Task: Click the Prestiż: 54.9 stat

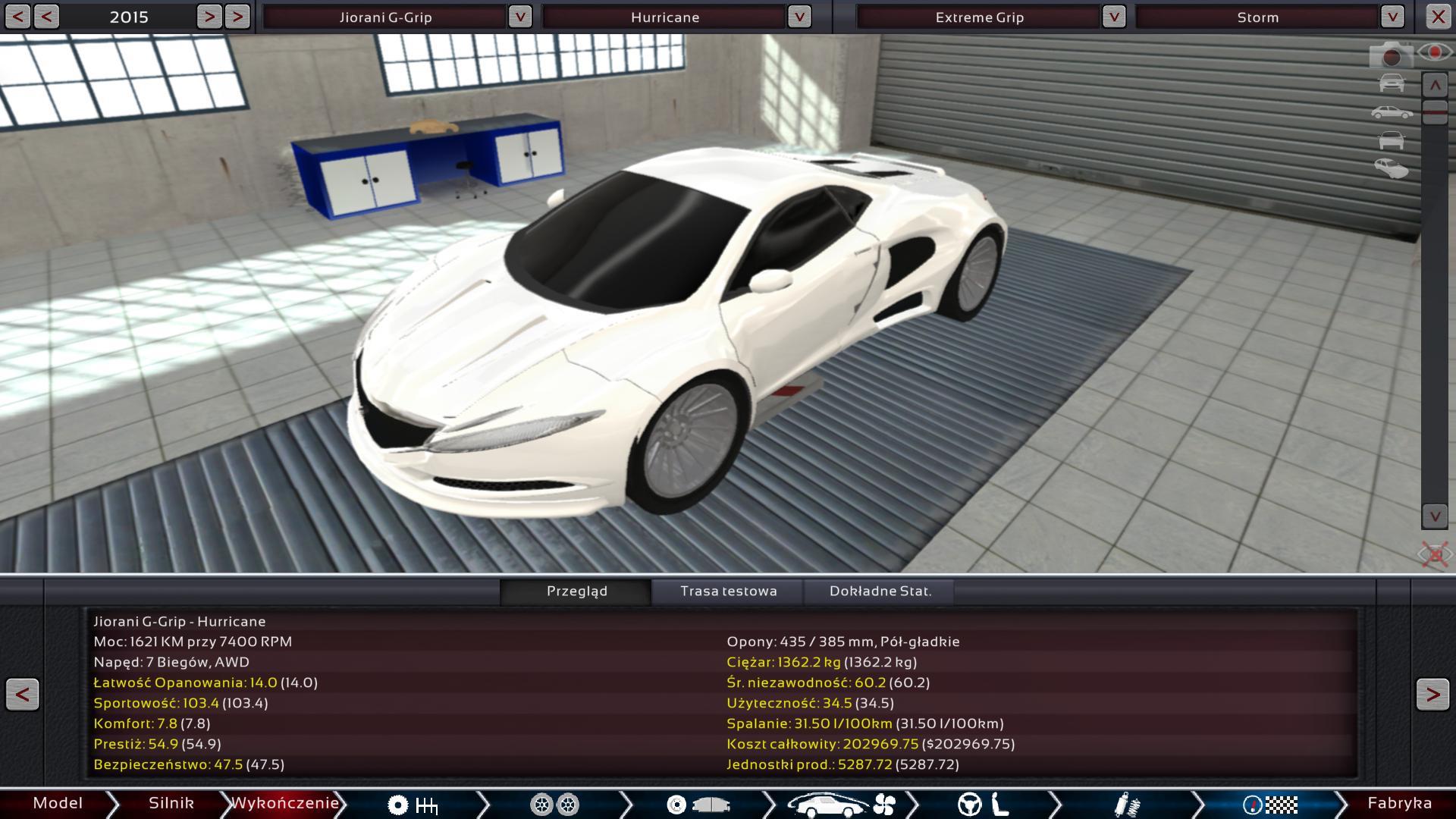Action: point(157,744)
